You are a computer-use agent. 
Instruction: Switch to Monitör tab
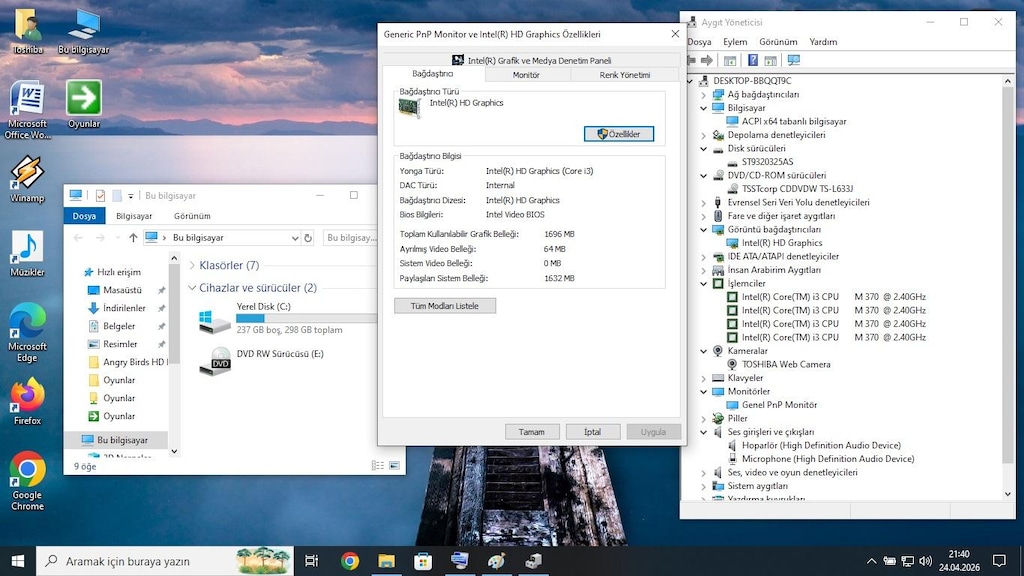526,75
